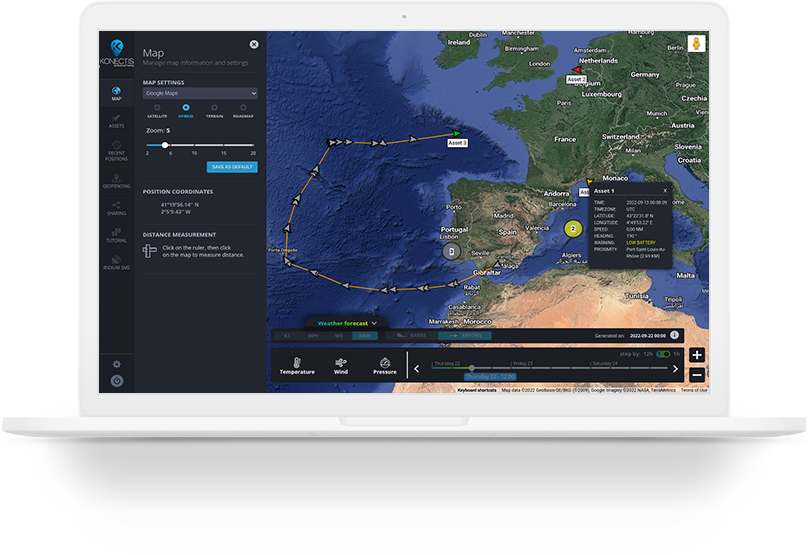The image size is (809, 555).
Task: Switch wind units to MPH tab
Action: (x=313, y=336)
